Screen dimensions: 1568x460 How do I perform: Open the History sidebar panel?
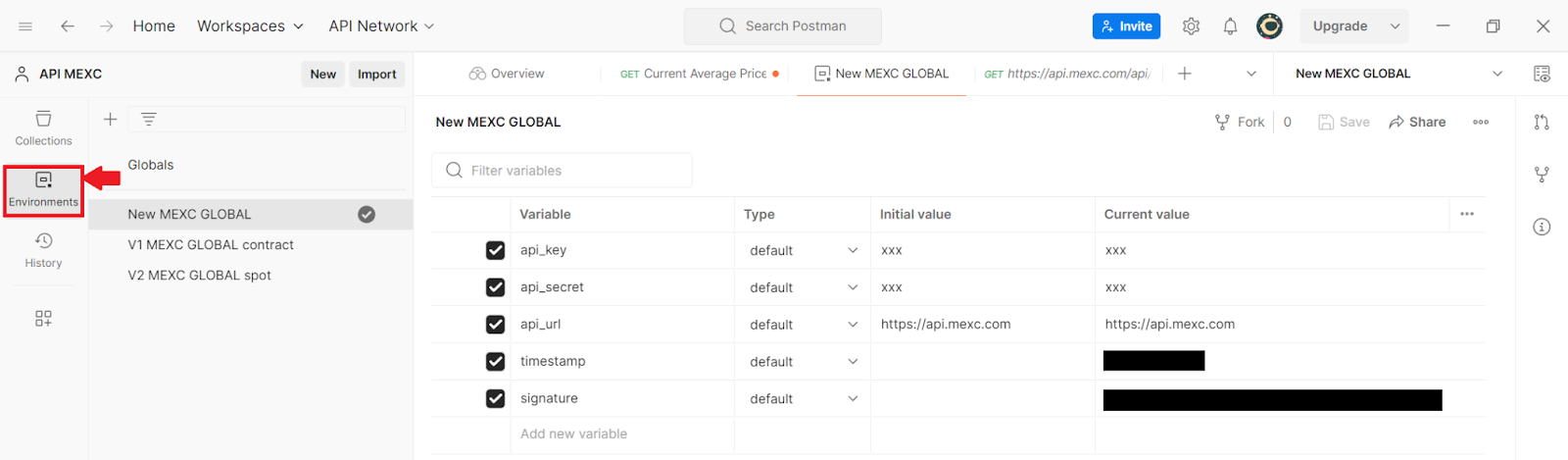[43, 250]
